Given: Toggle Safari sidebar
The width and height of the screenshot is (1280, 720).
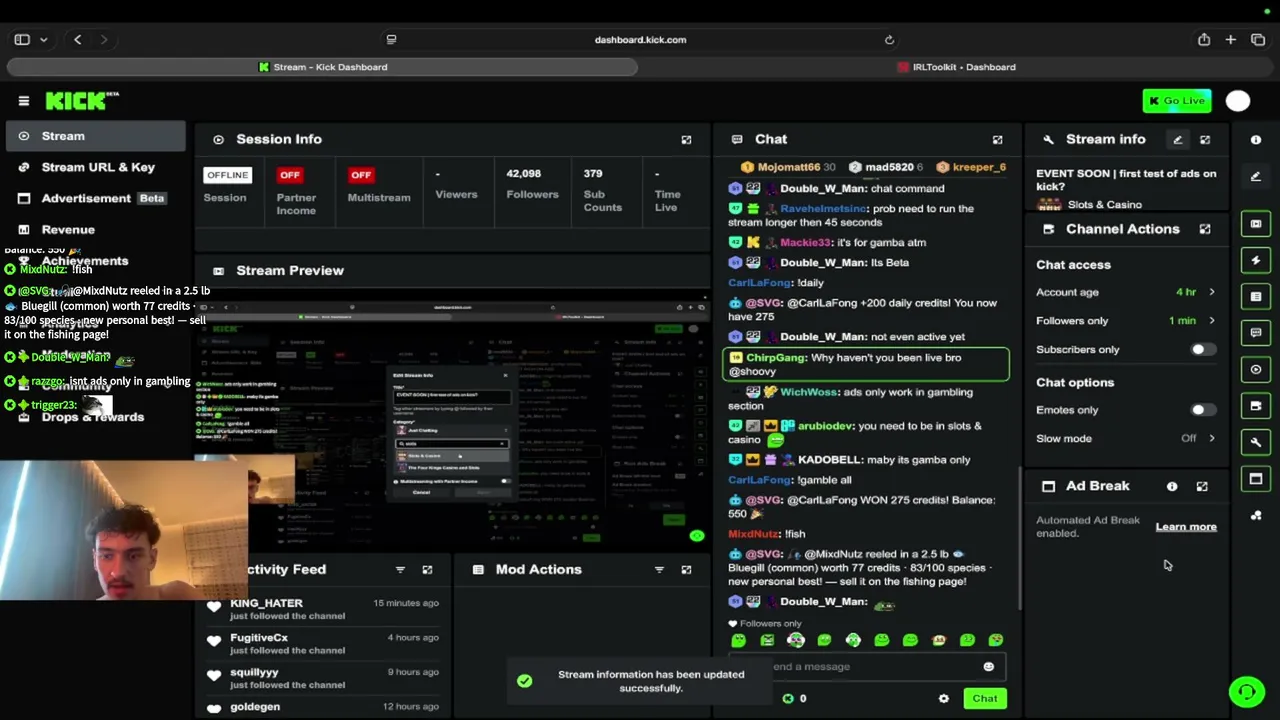Looking at the screenshot, I should point(22,40).
